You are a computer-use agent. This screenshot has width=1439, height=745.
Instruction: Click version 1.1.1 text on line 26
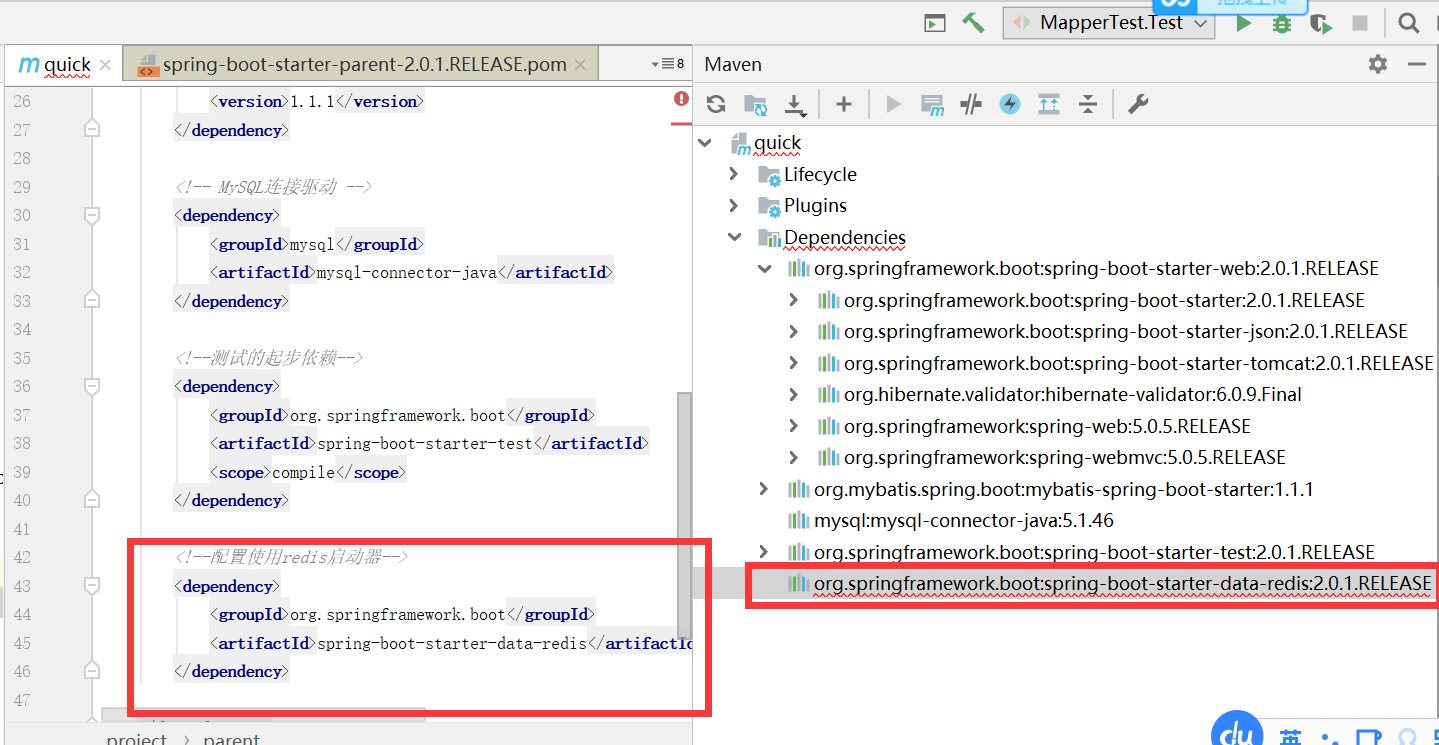coord(311,101)
